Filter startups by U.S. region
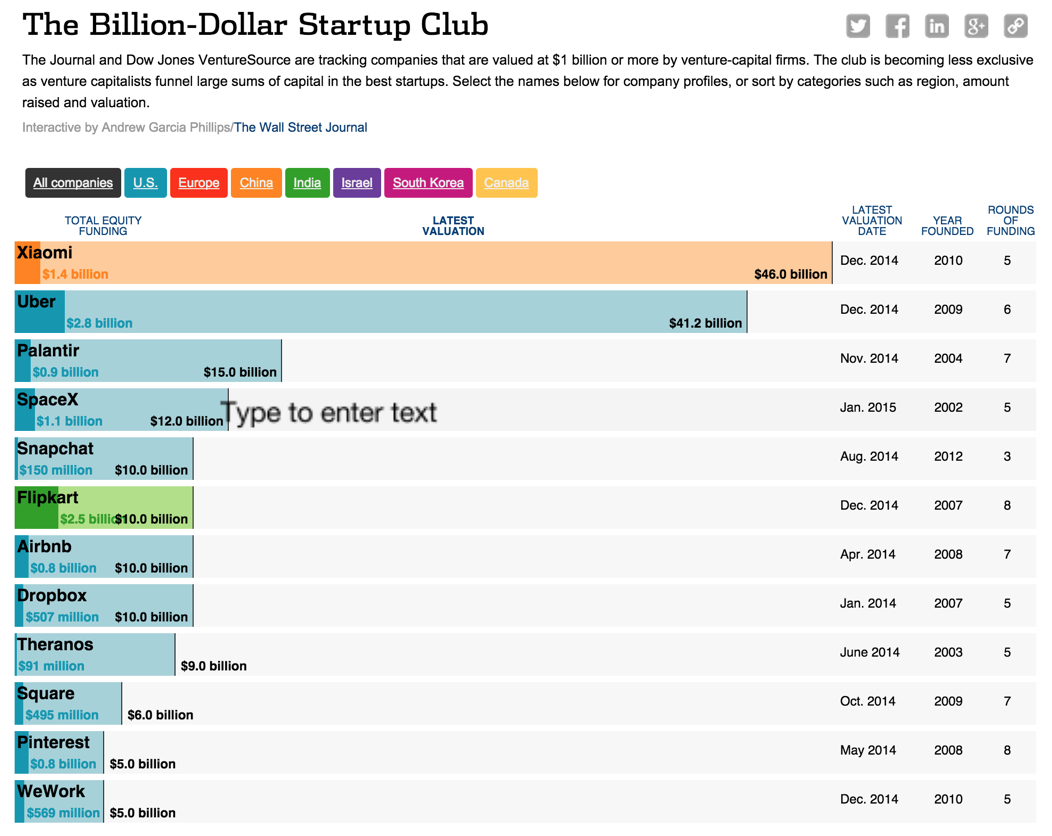Screen dimensions: 1052x836 pos(145,183)
